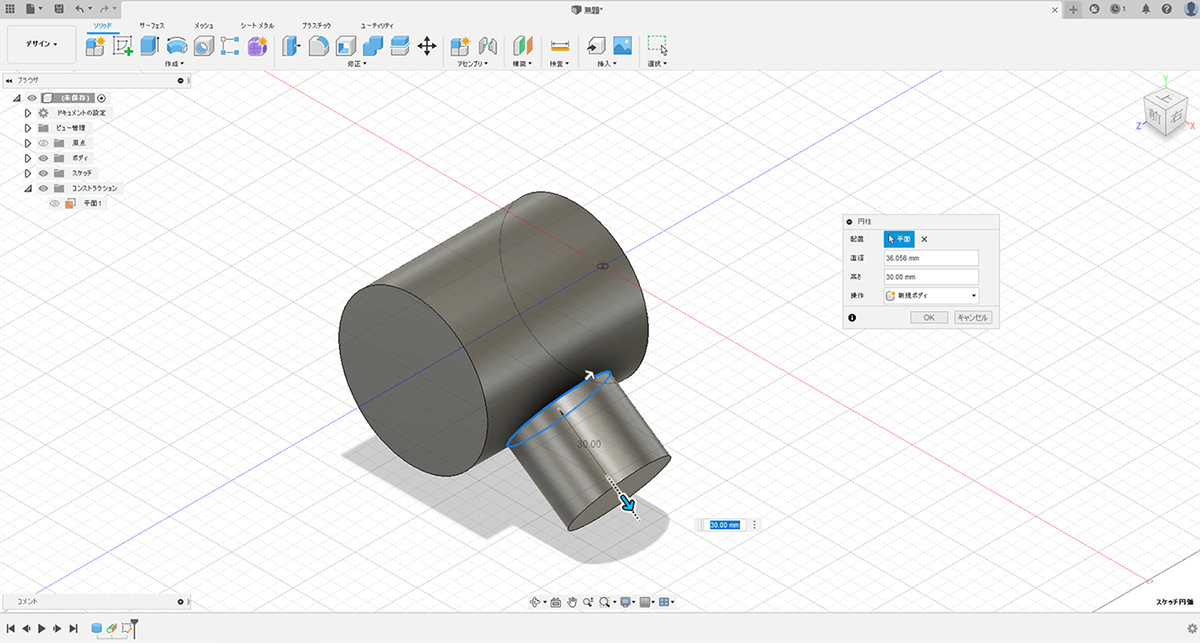
Task: Open the Pan hand tool
Action: tap(573, 602)
